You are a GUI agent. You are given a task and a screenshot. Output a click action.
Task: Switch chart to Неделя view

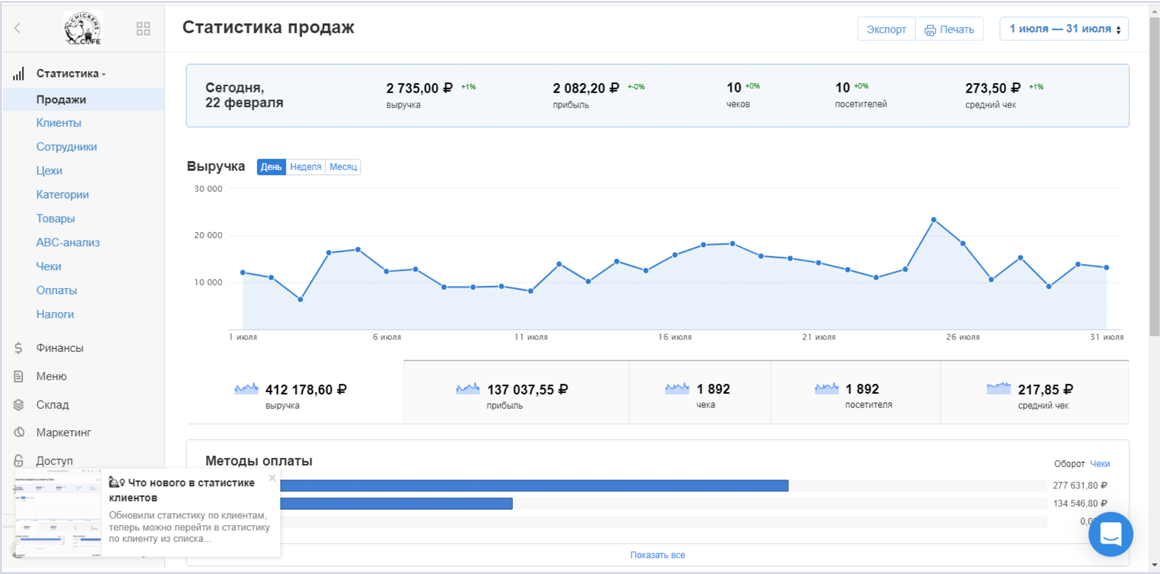(x=306, y=167)
